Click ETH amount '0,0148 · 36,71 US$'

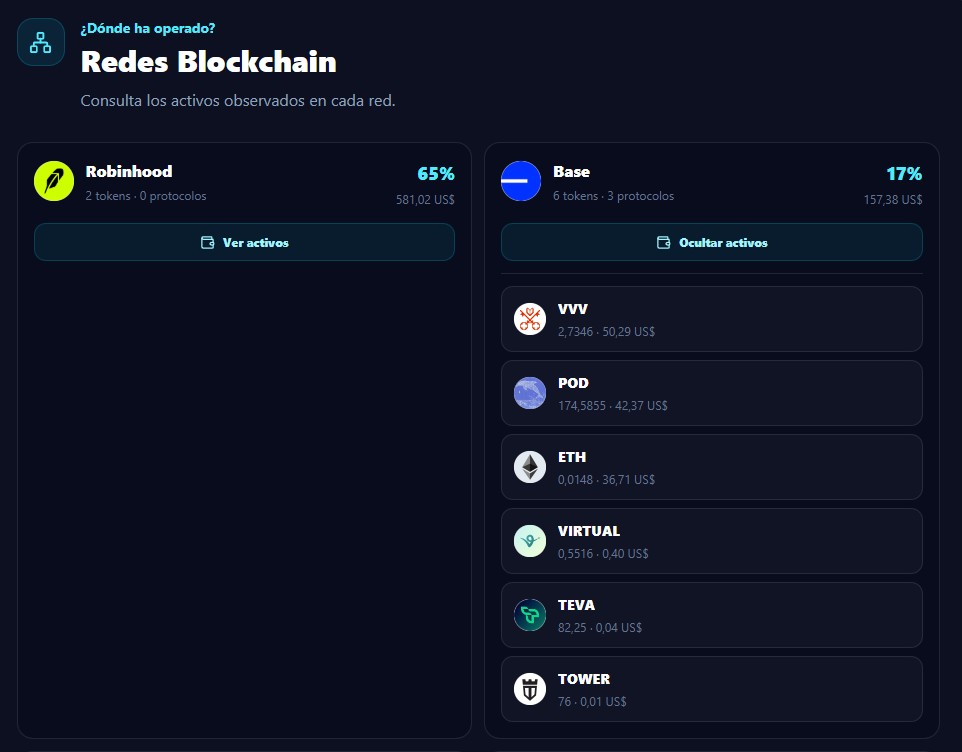pos(606,480)
